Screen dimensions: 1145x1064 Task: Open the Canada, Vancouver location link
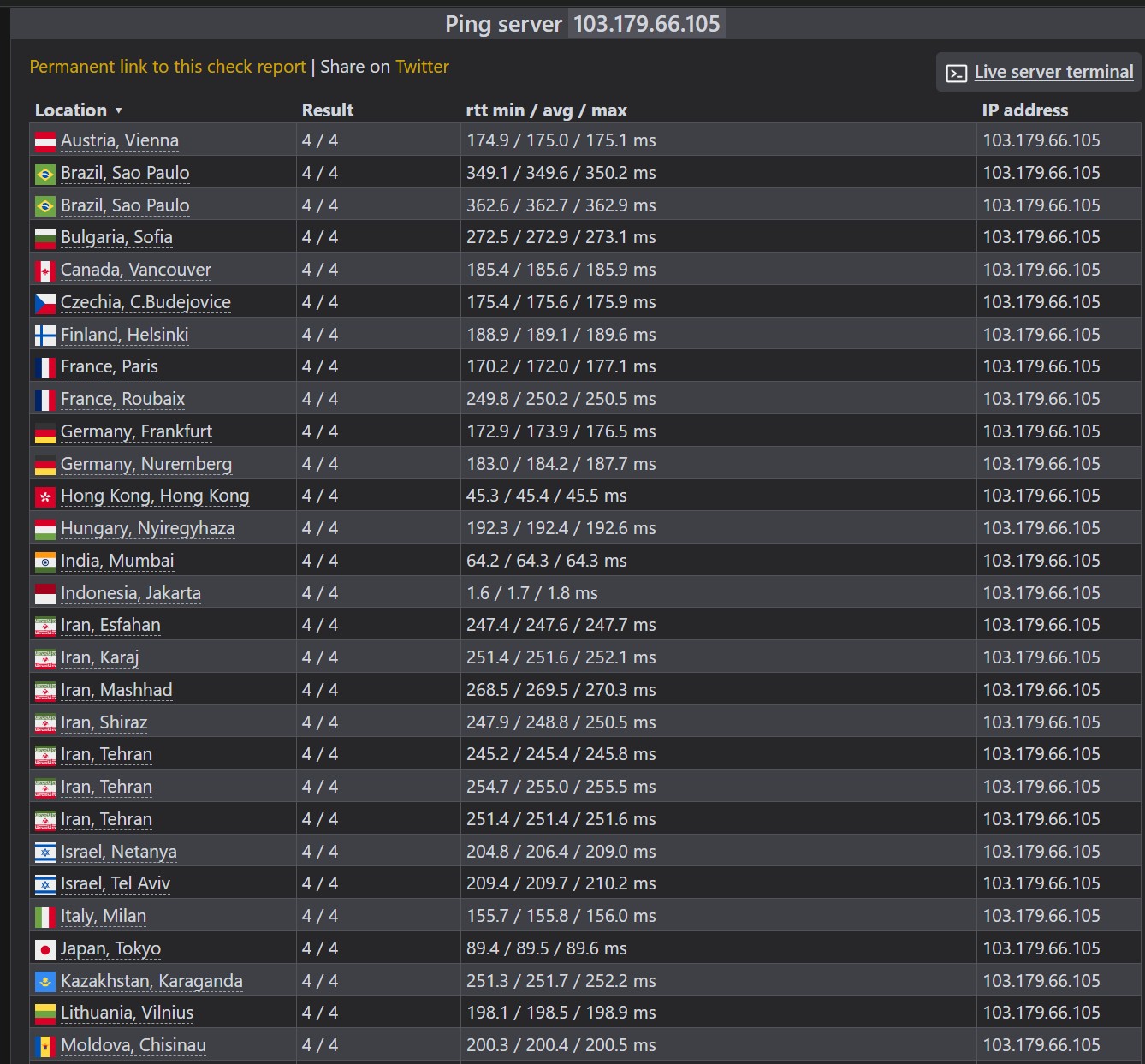[x=136, y=270]
